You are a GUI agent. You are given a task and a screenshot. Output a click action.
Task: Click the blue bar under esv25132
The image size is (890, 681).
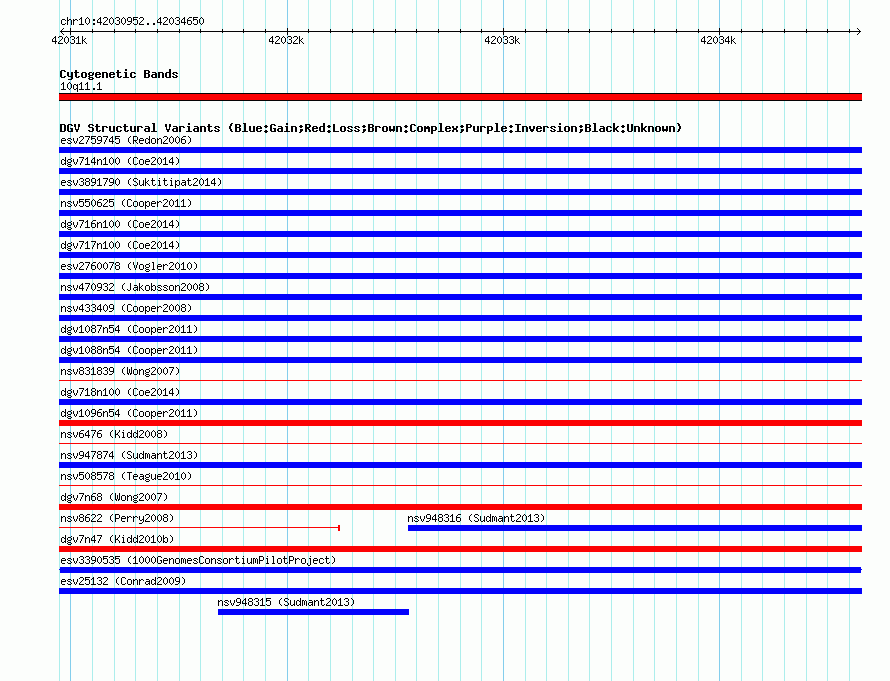[x=460, y=591]
